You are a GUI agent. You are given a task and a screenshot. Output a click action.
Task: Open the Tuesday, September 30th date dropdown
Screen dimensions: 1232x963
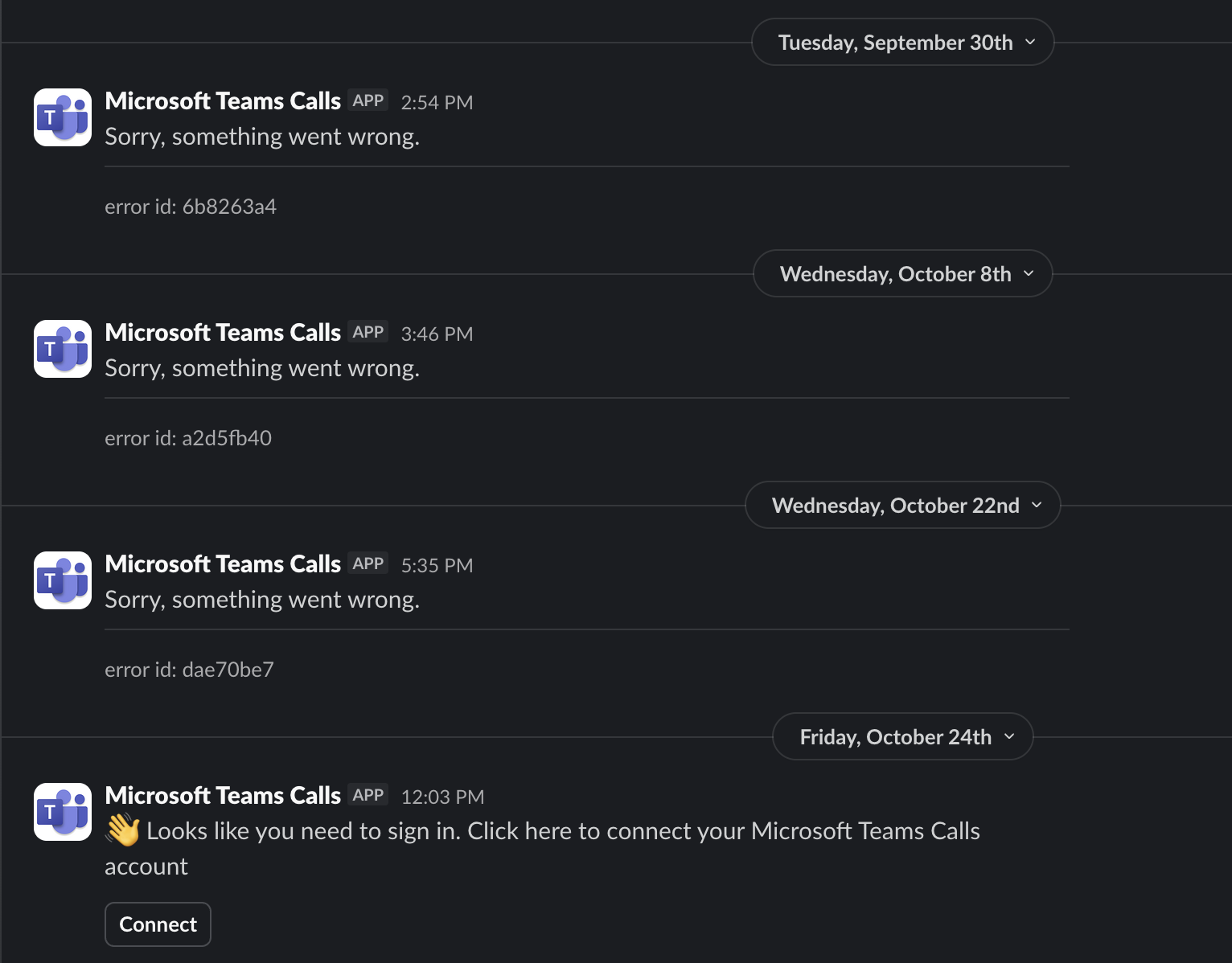[902, 43]
